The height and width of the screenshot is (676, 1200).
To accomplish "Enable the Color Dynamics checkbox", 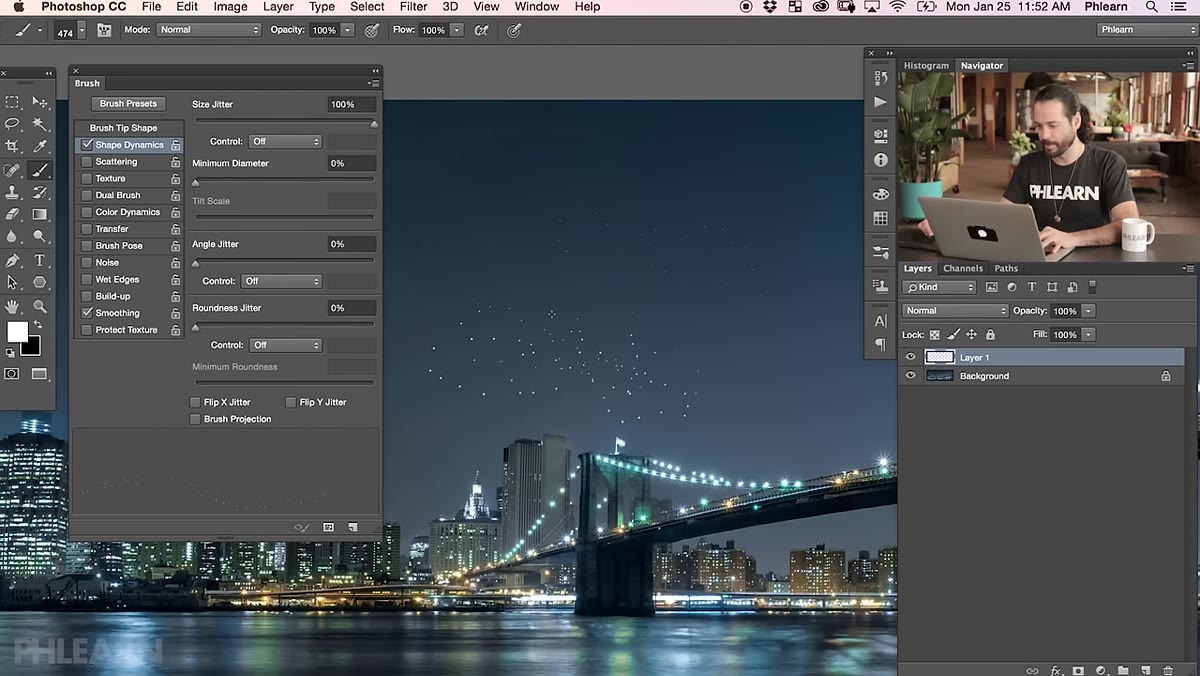I will click(87, 212).
